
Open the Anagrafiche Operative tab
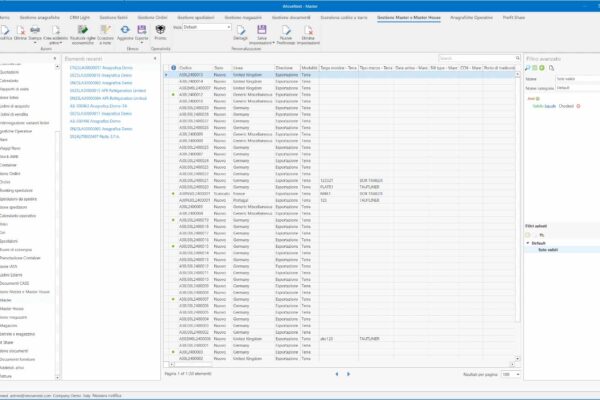tap(471, 18)
